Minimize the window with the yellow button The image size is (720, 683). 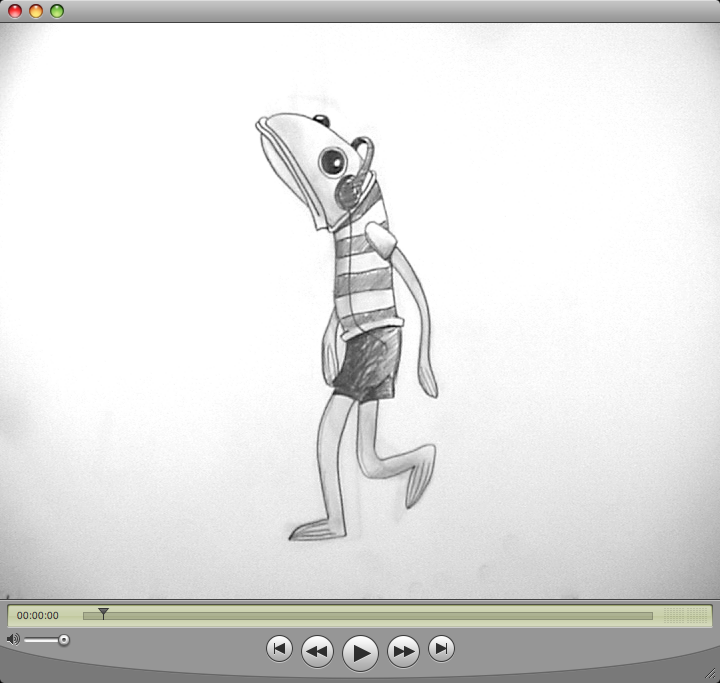point(36,11)
